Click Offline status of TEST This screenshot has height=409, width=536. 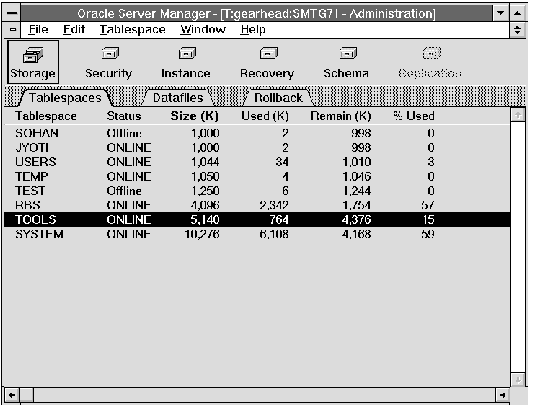point(124,191)
